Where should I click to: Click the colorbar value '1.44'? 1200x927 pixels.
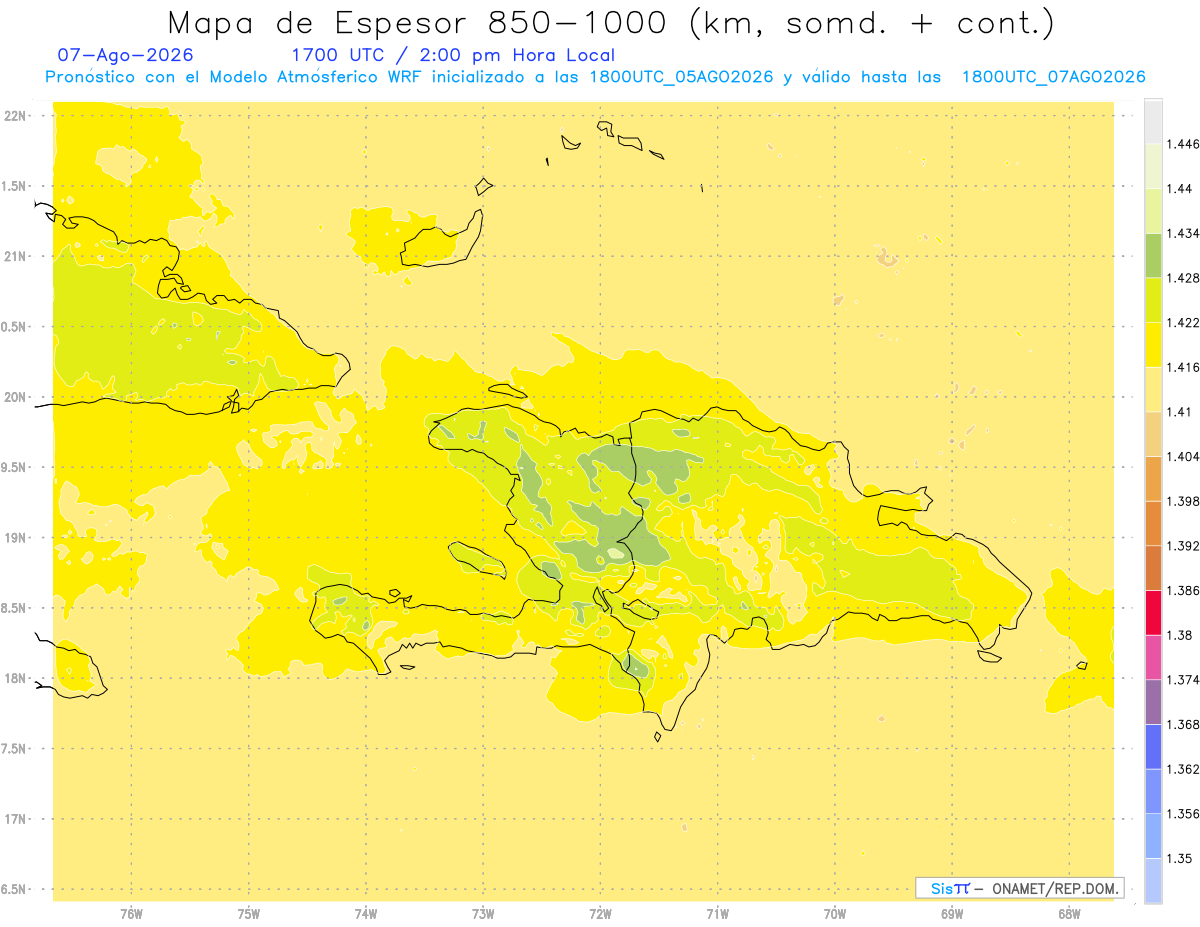click(x=1179, y=189)
